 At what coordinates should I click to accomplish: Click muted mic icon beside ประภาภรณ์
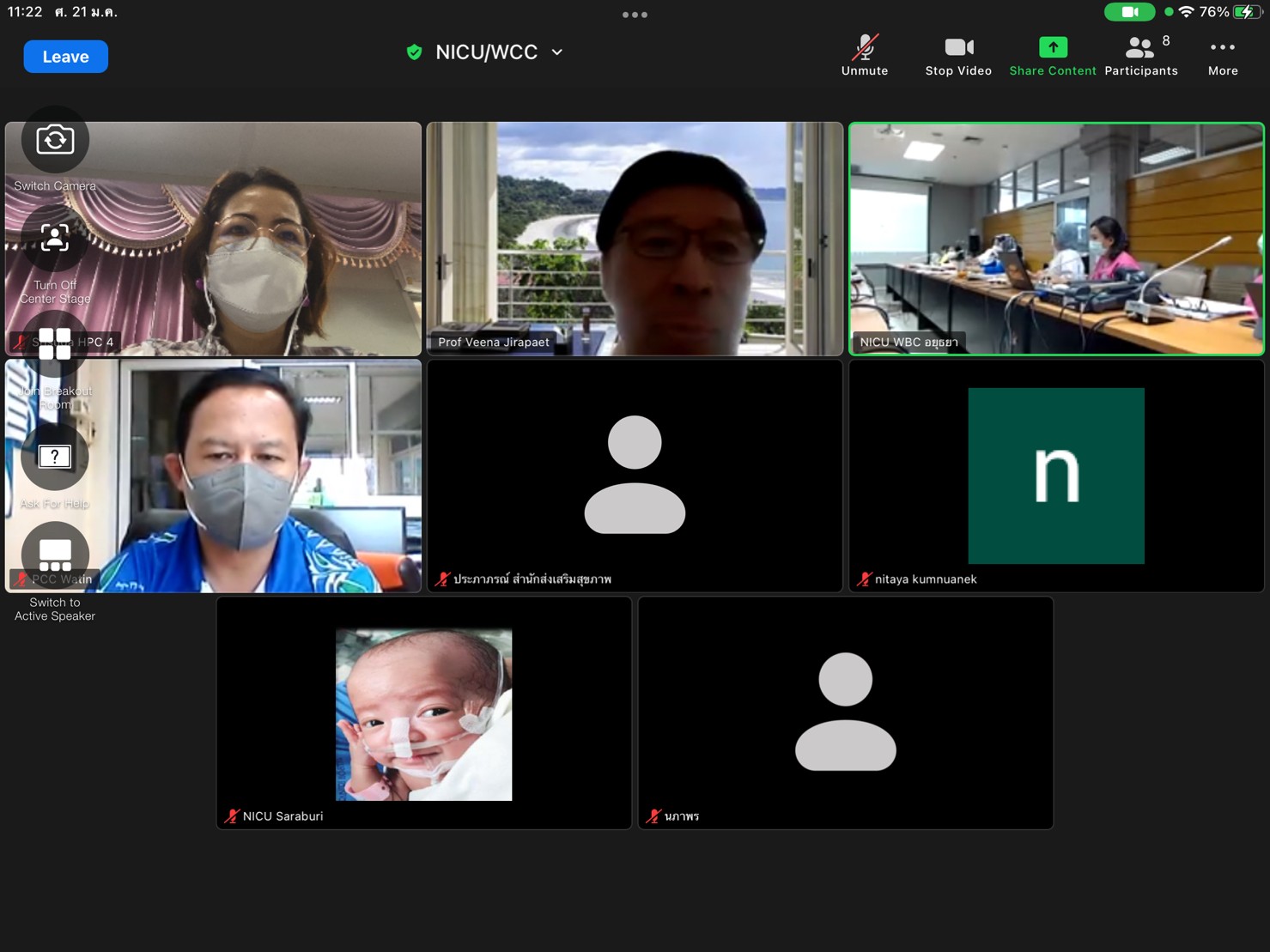click(442, 579)
